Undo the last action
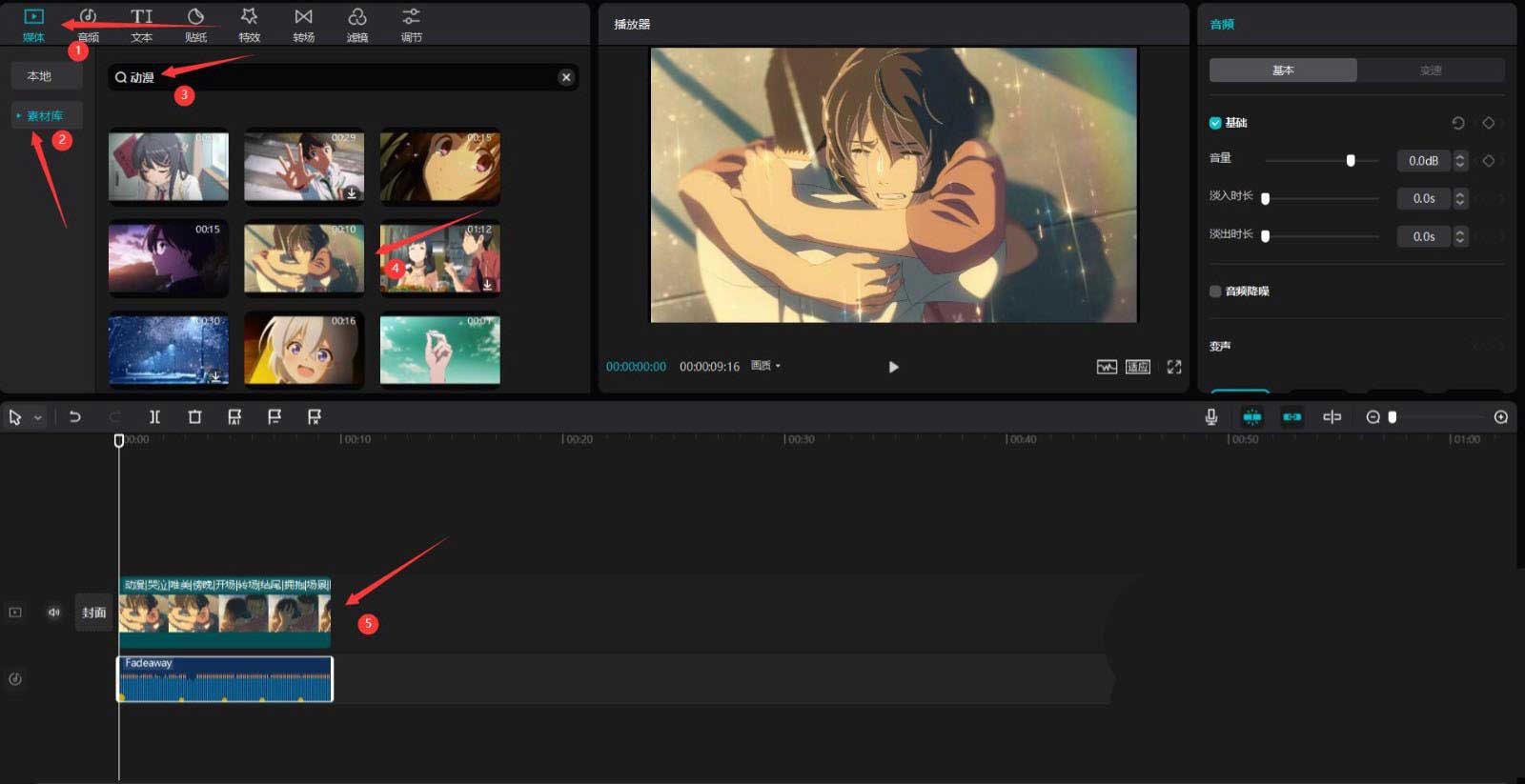1525x784 pixels. 75,417
